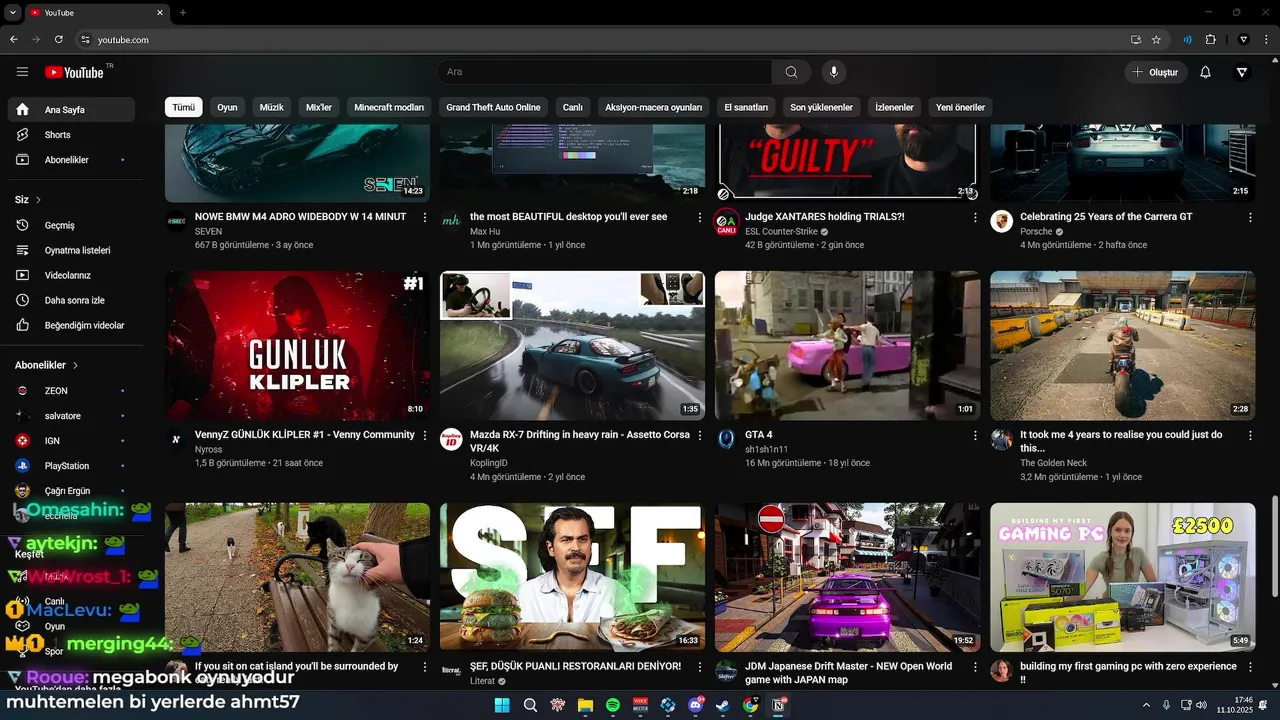The height and width of the screenshot is (720, 1280).
Task: Click install app icon in address bar
Action: coord(1135,40)
